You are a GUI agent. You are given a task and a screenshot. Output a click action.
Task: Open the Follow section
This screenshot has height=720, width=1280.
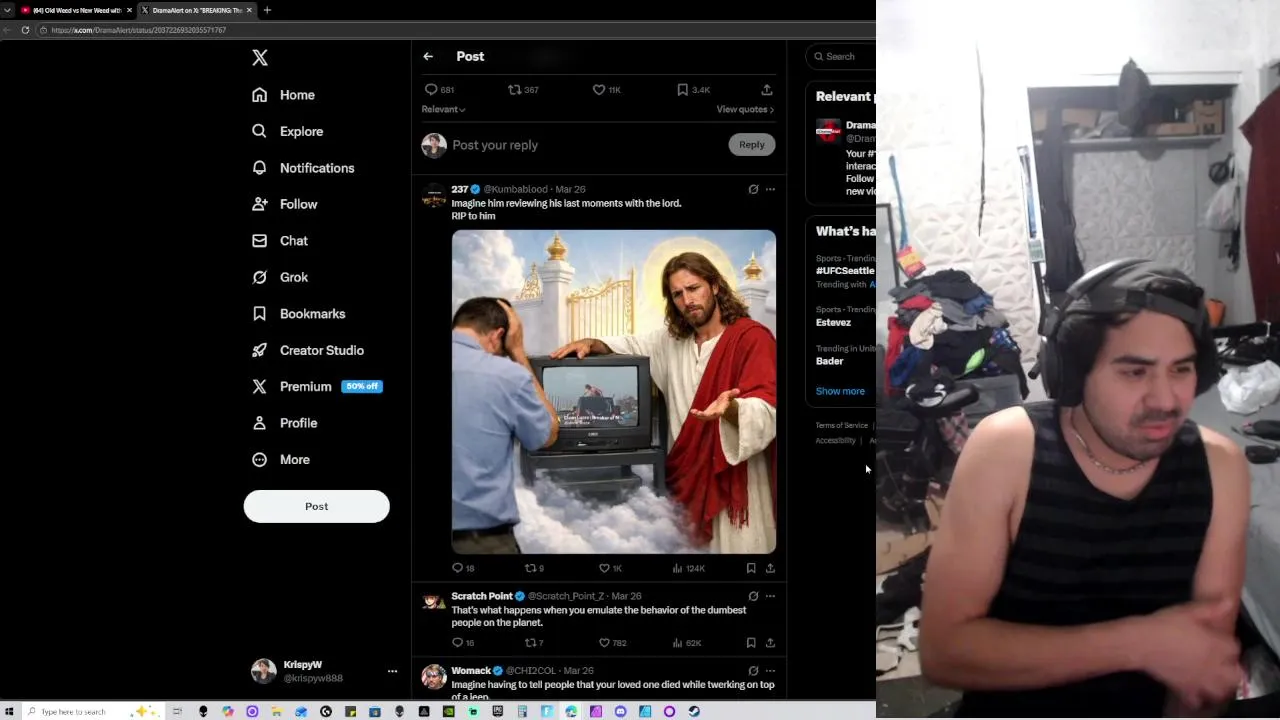click(285, 204)
